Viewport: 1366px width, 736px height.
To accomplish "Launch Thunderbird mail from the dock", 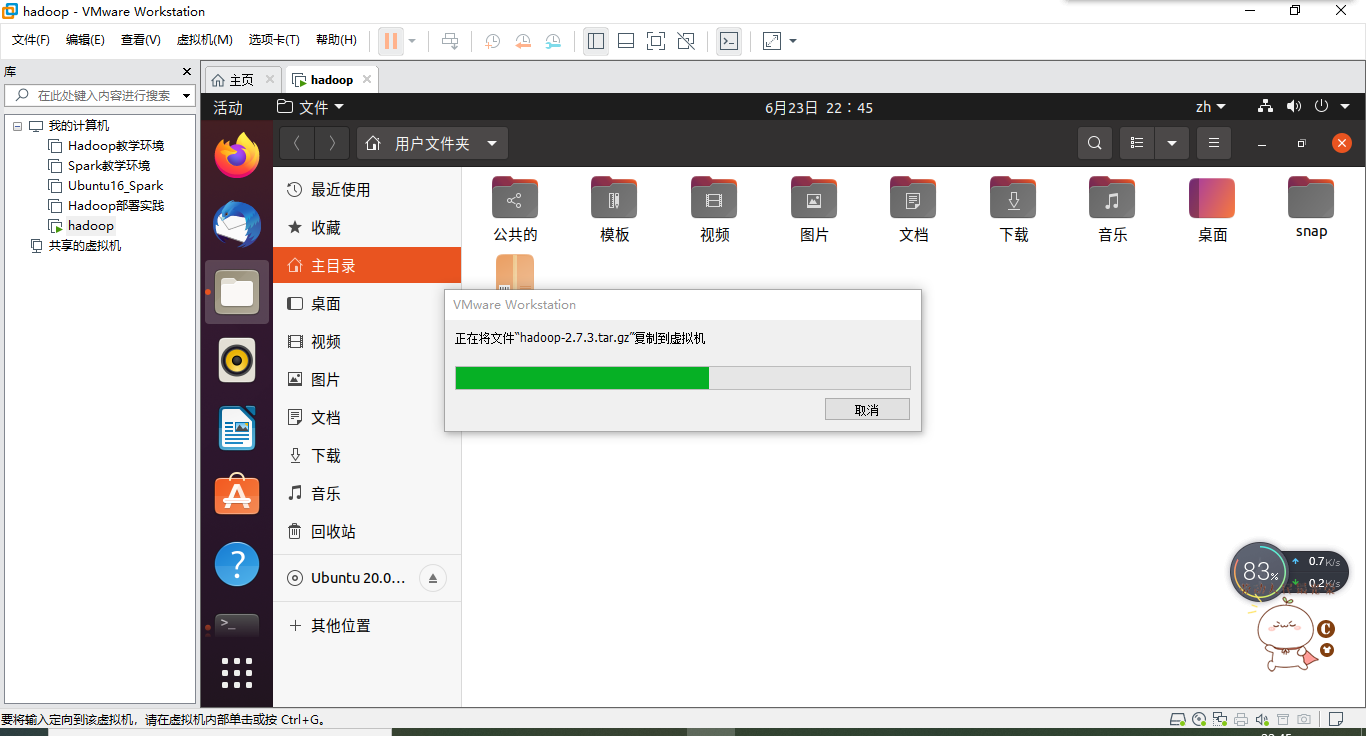I will 237,224.
